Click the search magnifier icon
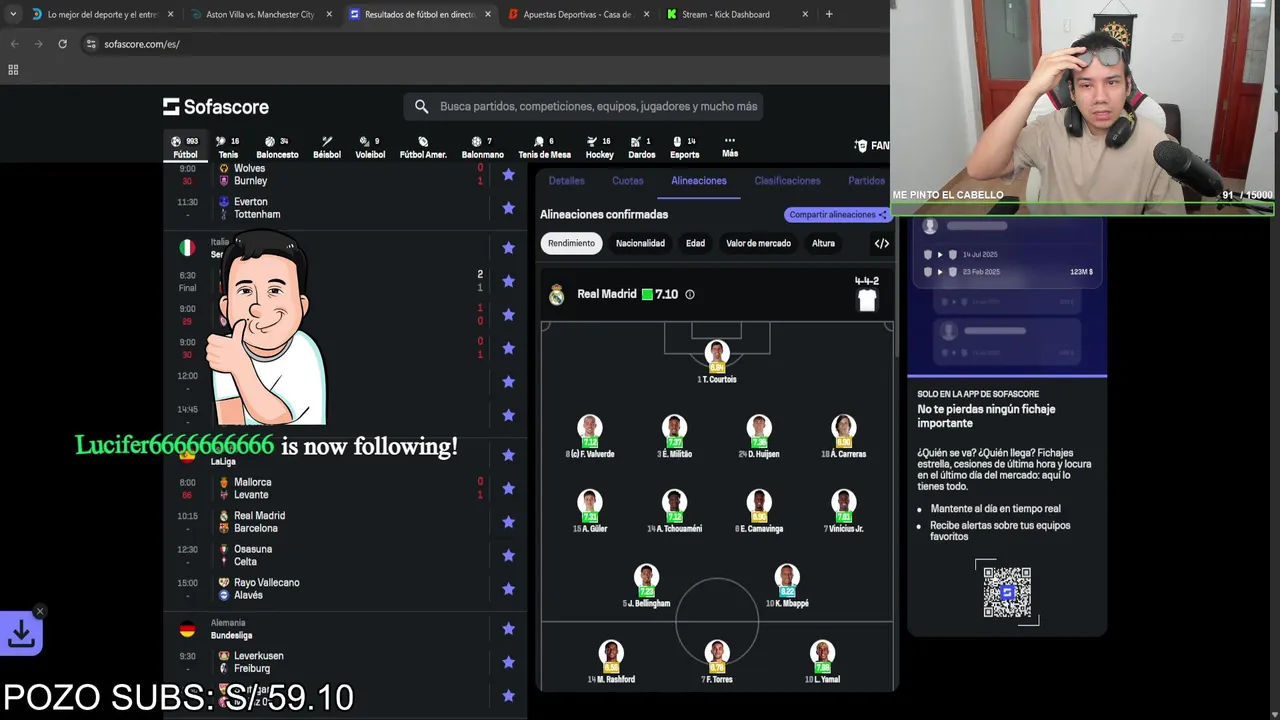Screen dimensions: 1280x720 tap(421, 106)
